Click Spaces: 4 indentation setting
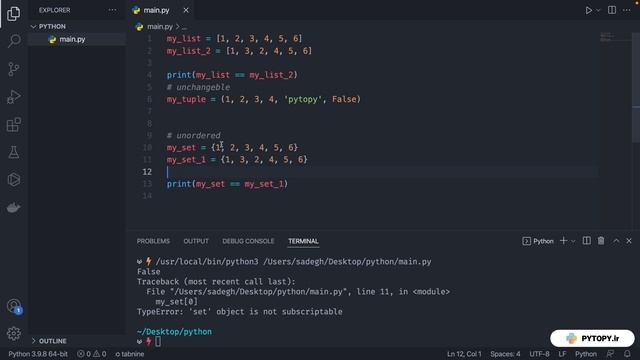 pyautogui.click(x=505, y=354)
